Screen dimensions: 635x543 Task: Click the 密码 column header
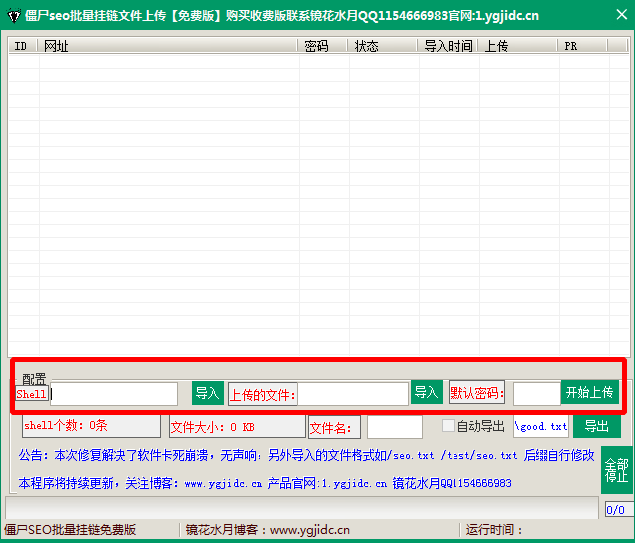(323, 46)
